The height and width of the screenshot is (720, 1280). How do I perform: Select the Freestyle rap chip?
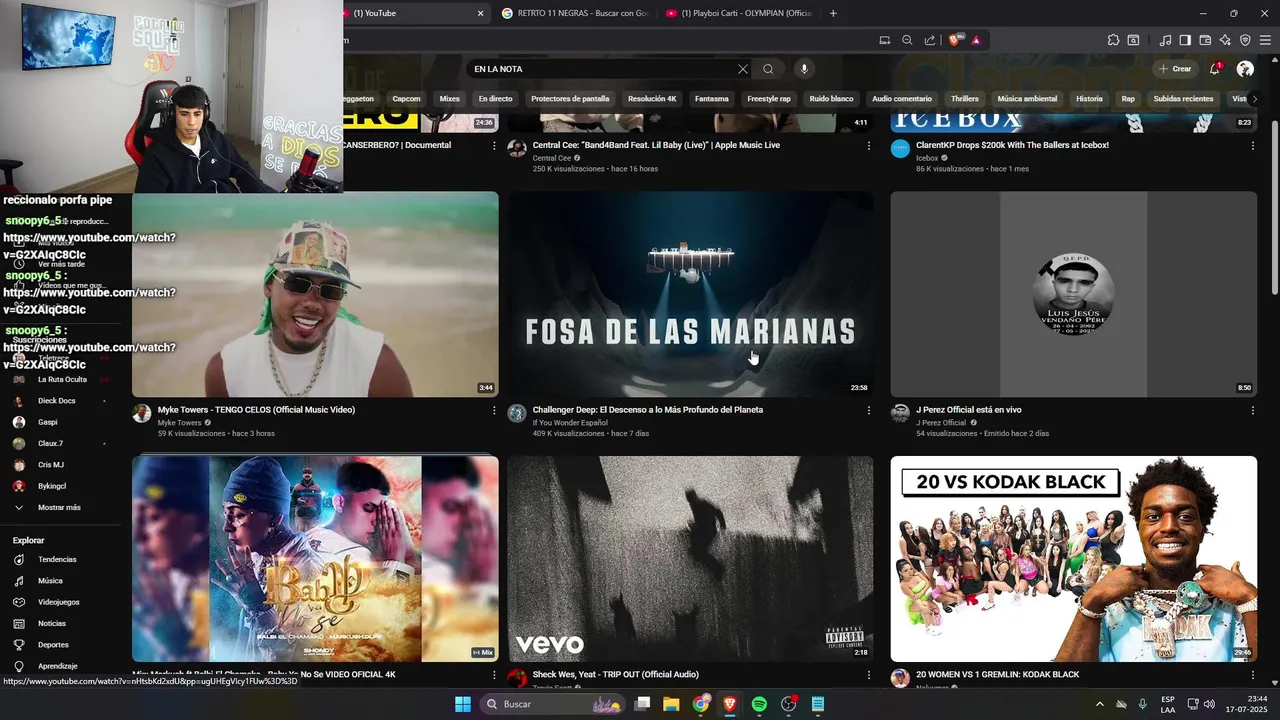[x=769, y=99]
